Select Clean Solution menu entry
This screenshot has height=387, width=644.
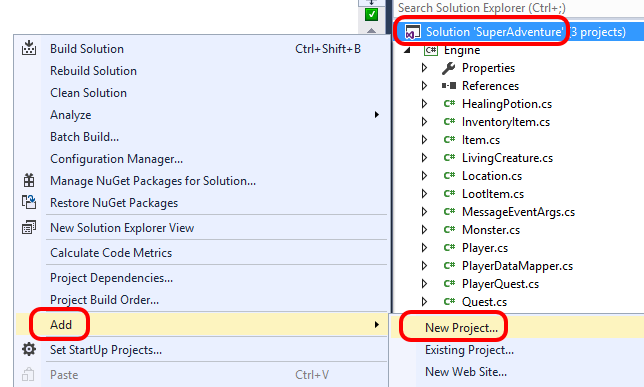click(201, 93)
